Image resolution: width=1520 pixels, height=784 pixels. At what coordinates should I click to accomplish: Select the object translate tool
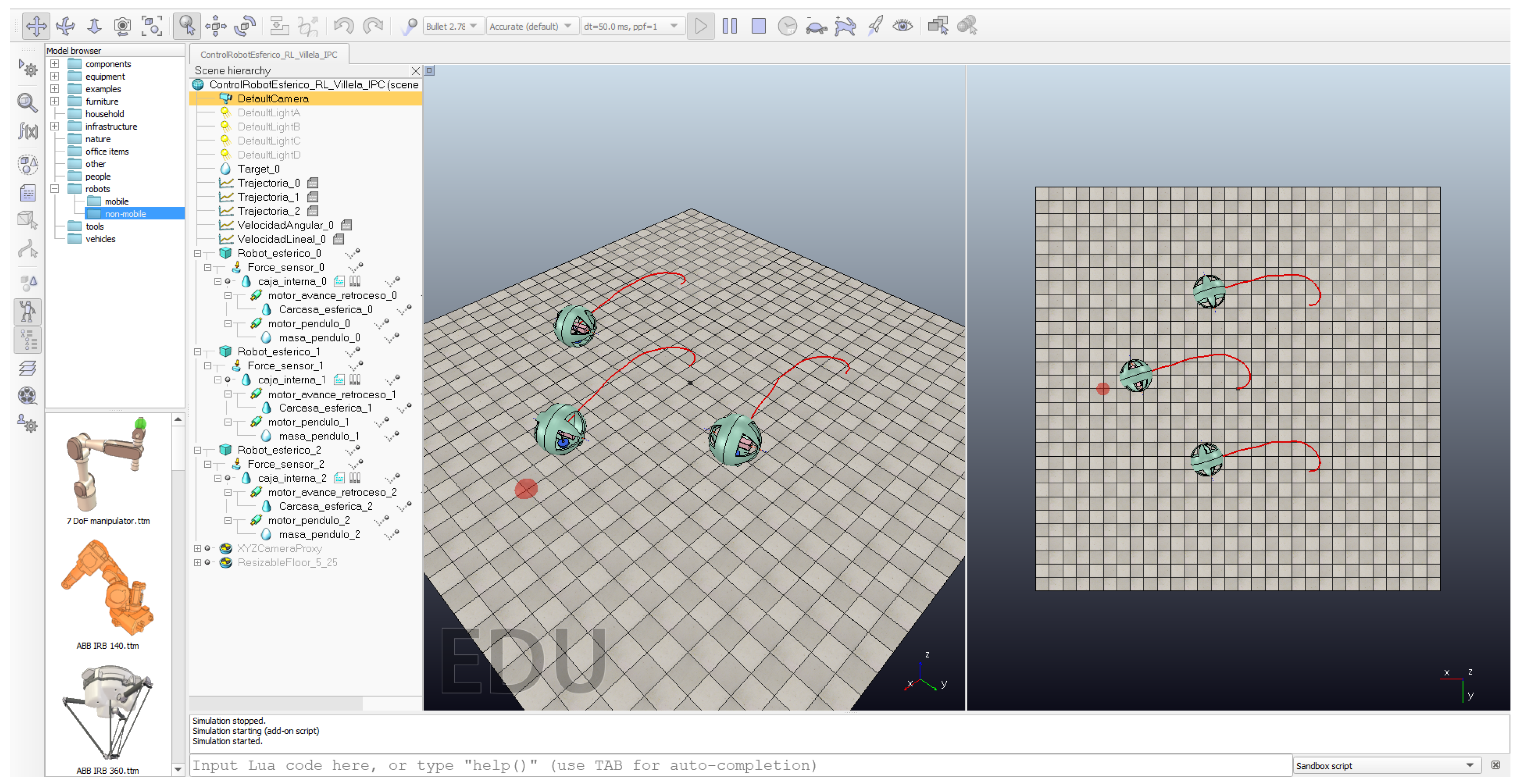tap(216, 26)
